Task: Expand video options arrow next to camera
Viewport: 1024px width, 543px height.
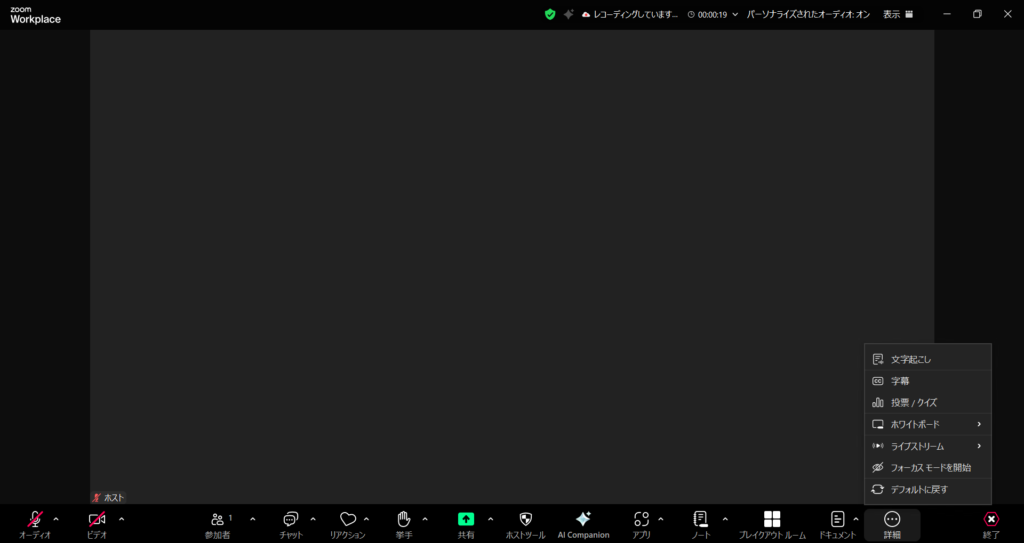Action: tap(122, 519)
